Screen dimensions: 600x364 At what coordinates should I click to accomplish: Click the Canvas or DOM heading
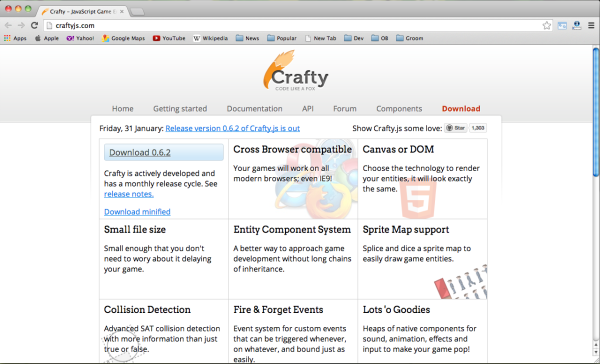(x=398, y=149)
